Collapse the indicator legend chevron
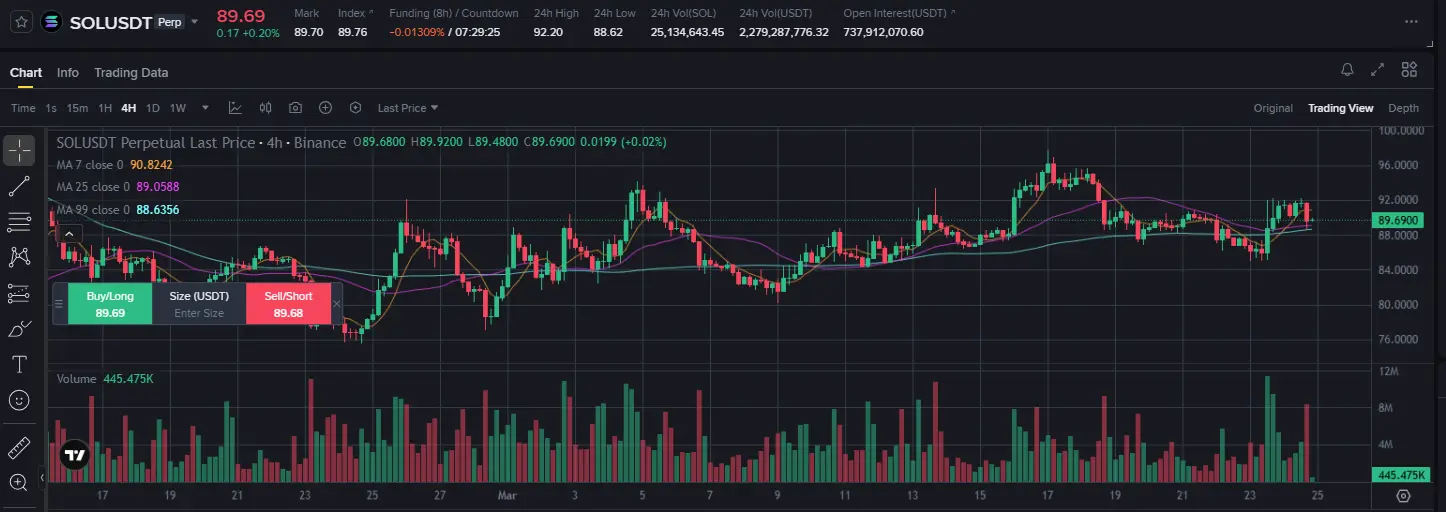This screenshot has width=1446, height=512. pos(70,234)
